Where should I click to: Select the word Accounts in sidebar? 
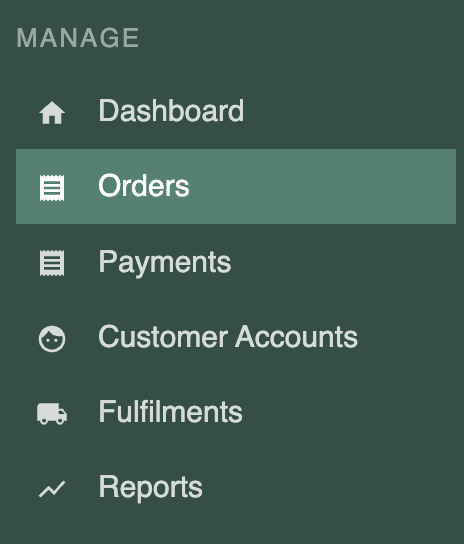point(297,337)
